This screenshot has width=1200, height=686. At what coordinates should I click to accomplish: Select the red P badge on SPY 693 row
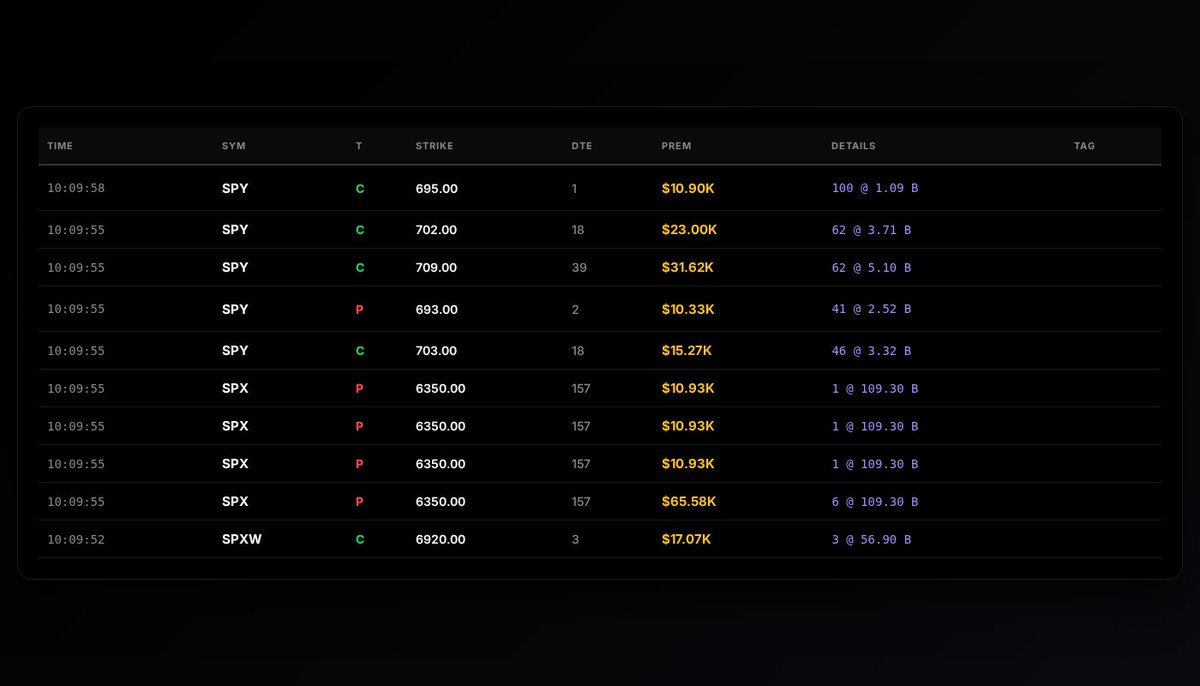click(359, 309)
